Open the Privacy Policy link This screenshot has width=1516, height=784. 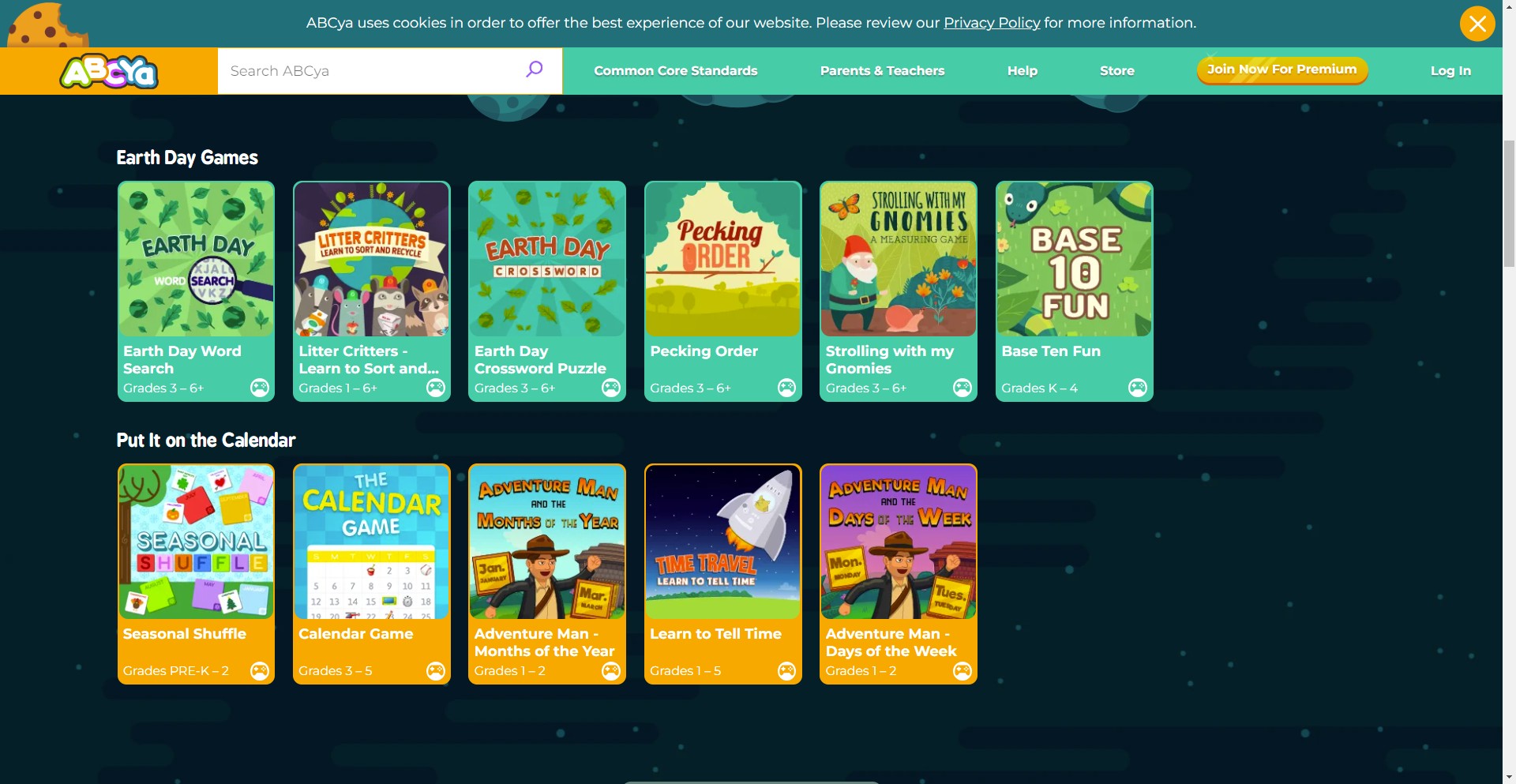pos(992,23)
